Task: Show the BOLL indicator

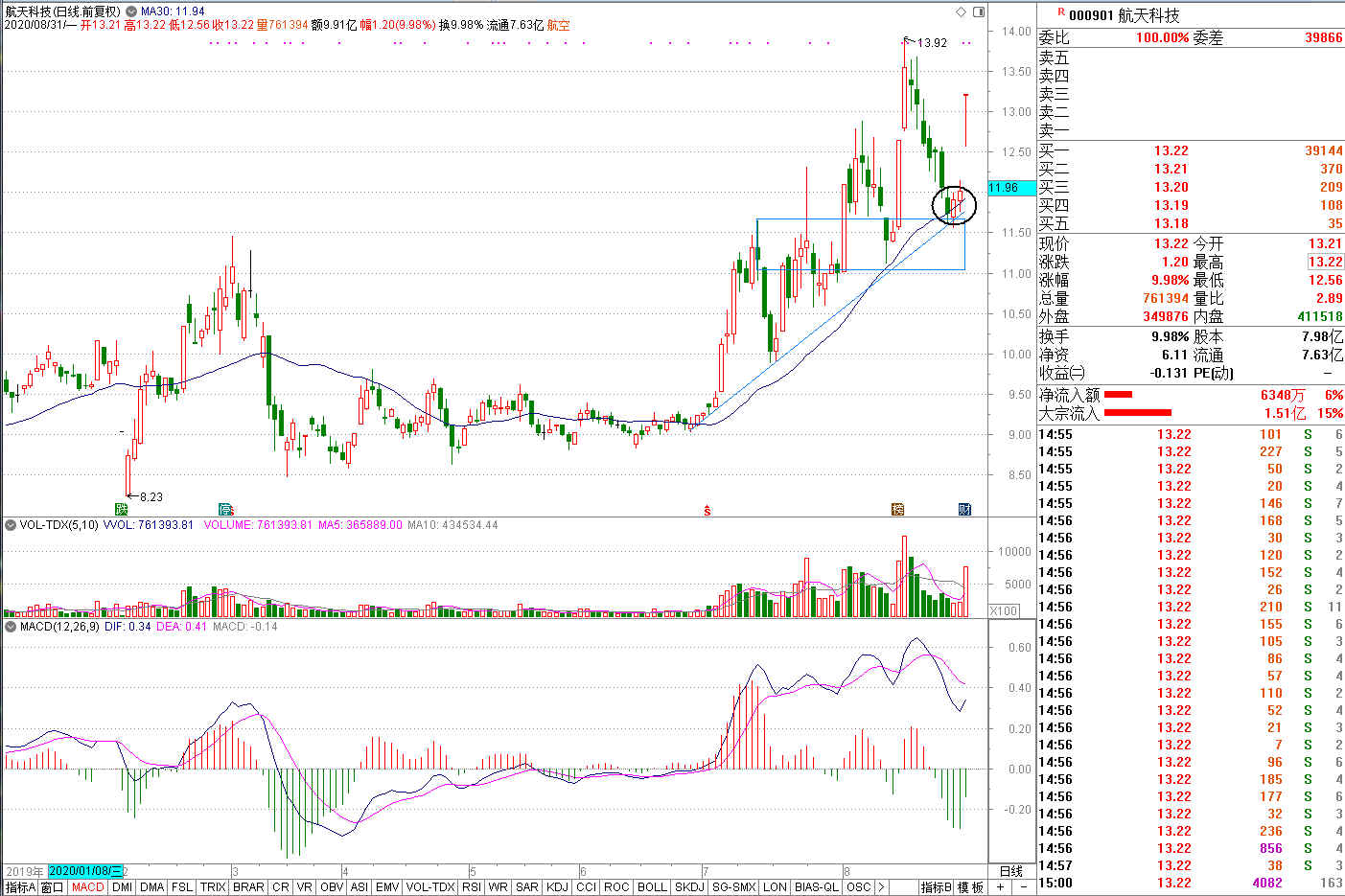Action: [652, 887]
